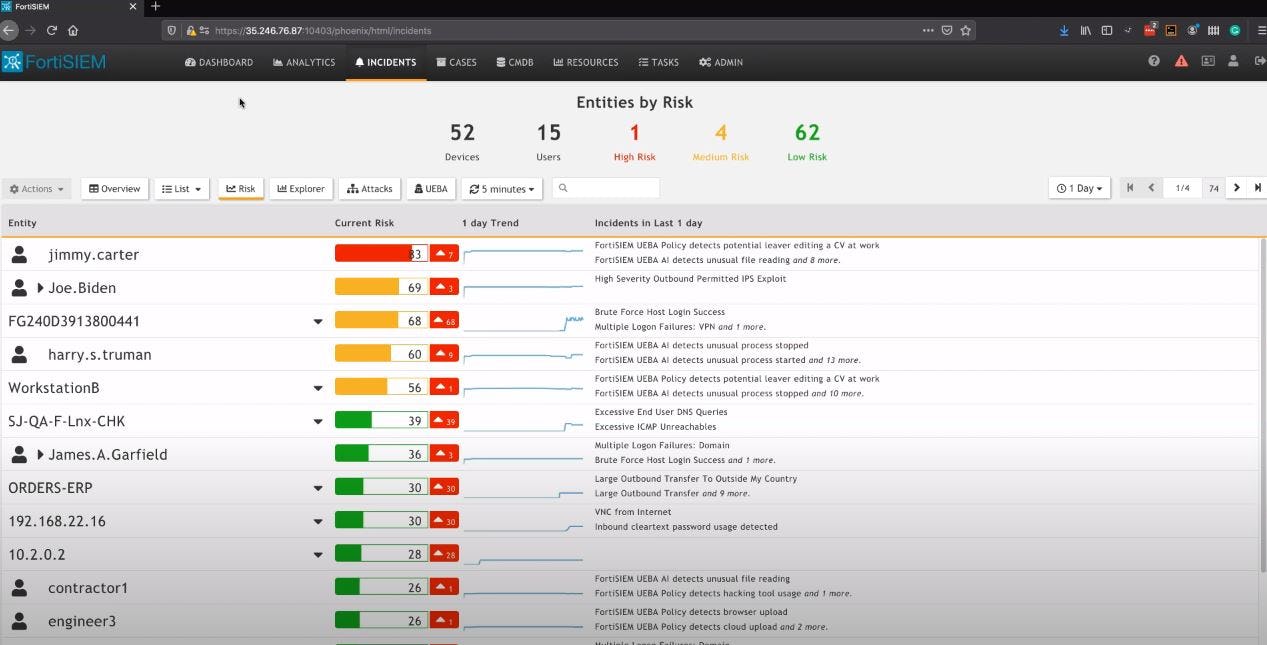Expand the Joe.Biden entity details
Viewport: 1267px width, 645px height.
pos(40,287)
